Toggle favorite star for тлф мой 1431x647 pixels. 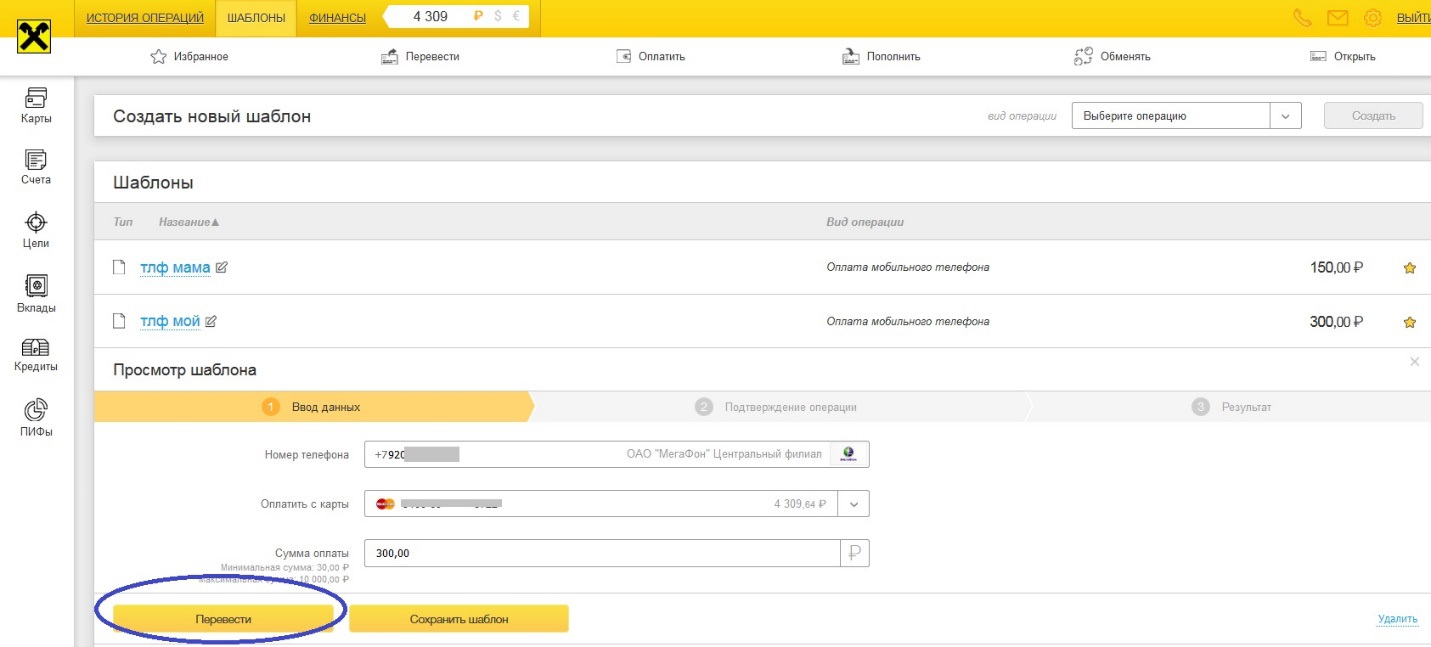point(1410,322)
